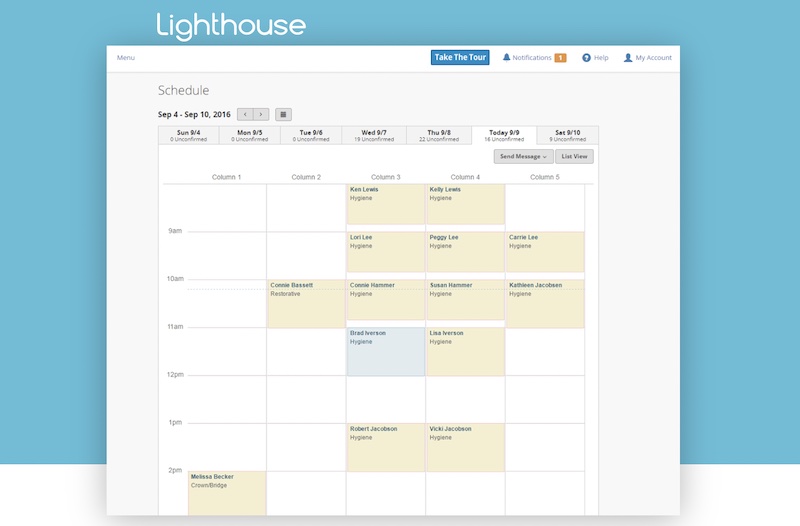This screenshot has height=526, width=800.
Task: Select the Tue 9/6 tab
Action: click(311, 135)
